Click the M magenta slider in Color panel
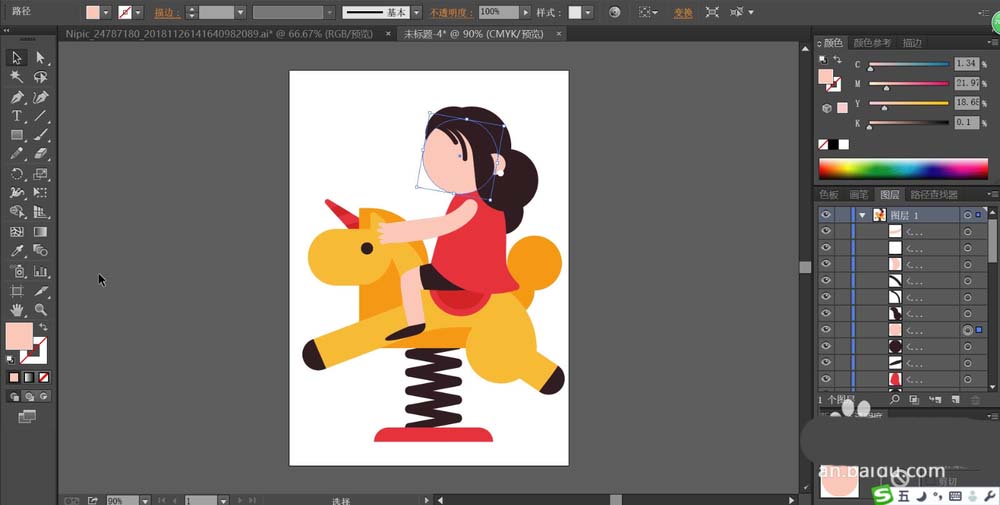 coord(909,84)
